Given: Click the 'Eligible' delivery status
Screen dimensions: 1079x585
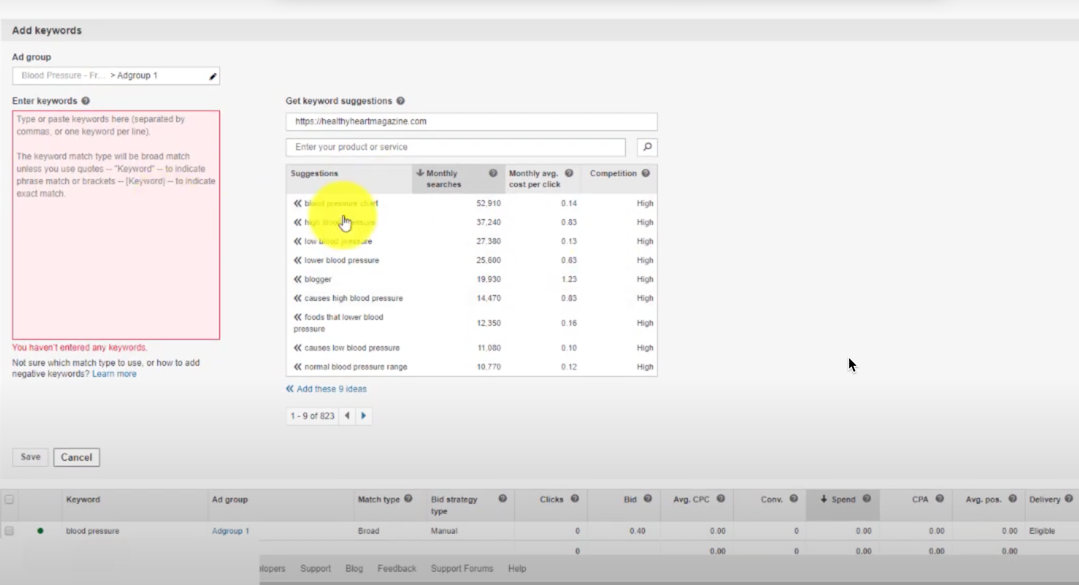Looking at the screenshot, I should [x=1042, y=531].
